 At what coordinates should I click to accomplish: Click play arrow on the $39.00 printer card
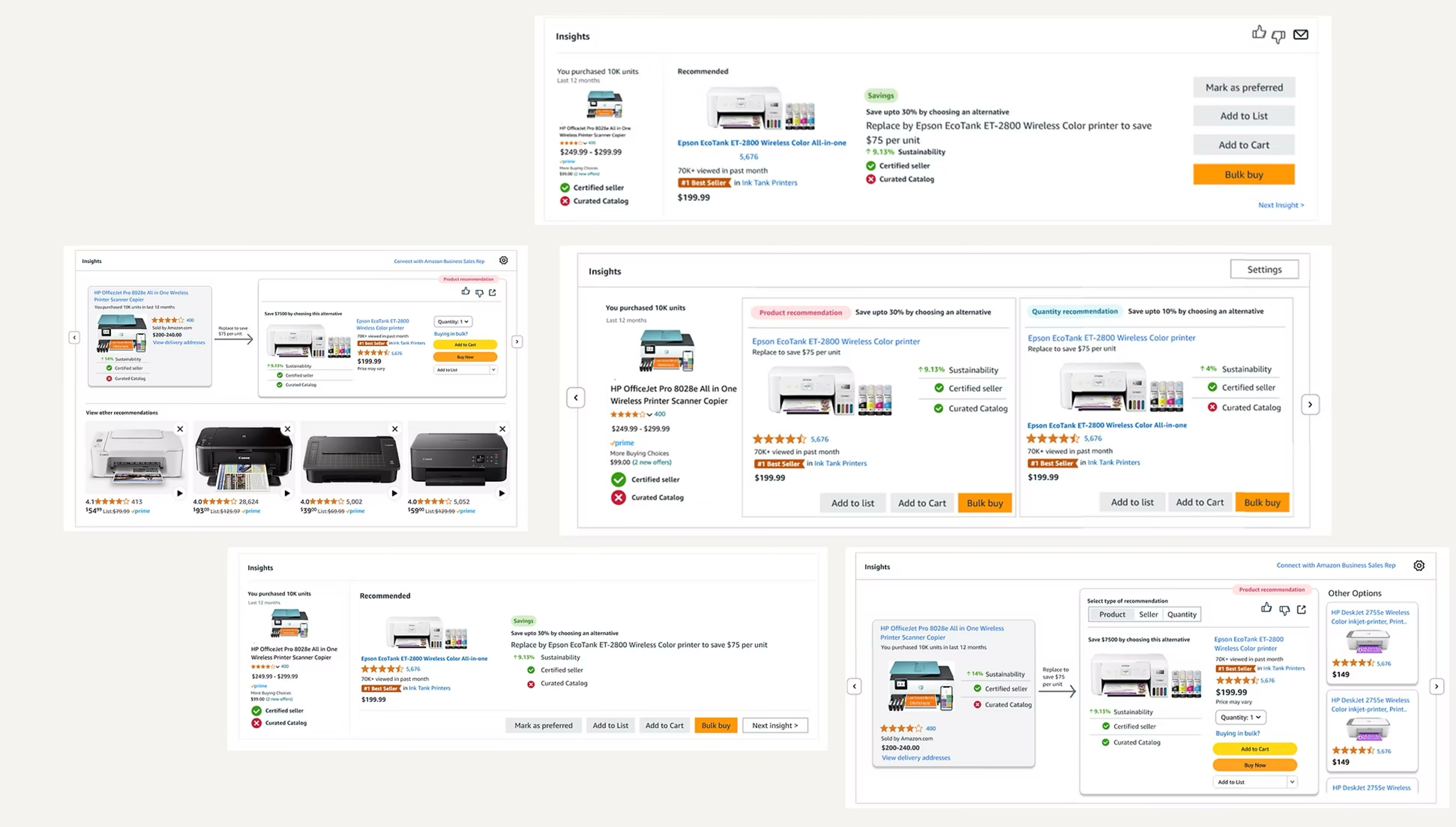click(394, 493)
